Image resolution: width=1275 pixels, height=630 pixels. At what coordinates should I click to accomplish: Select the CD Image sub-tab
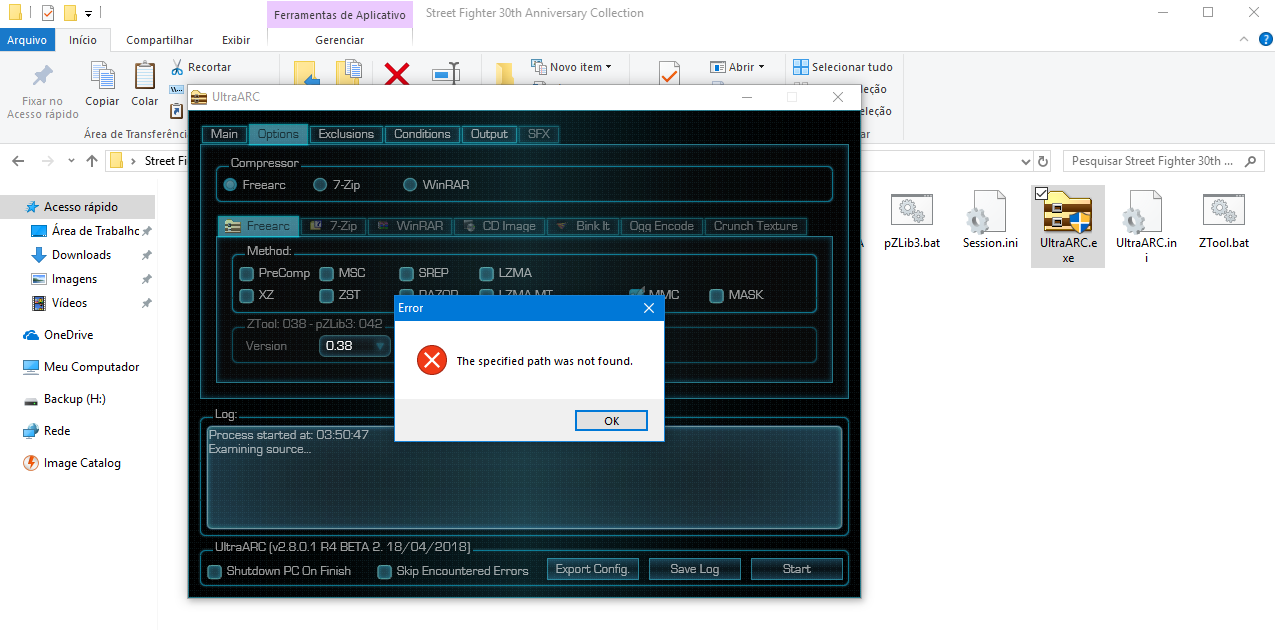click(x=500, y=226)
